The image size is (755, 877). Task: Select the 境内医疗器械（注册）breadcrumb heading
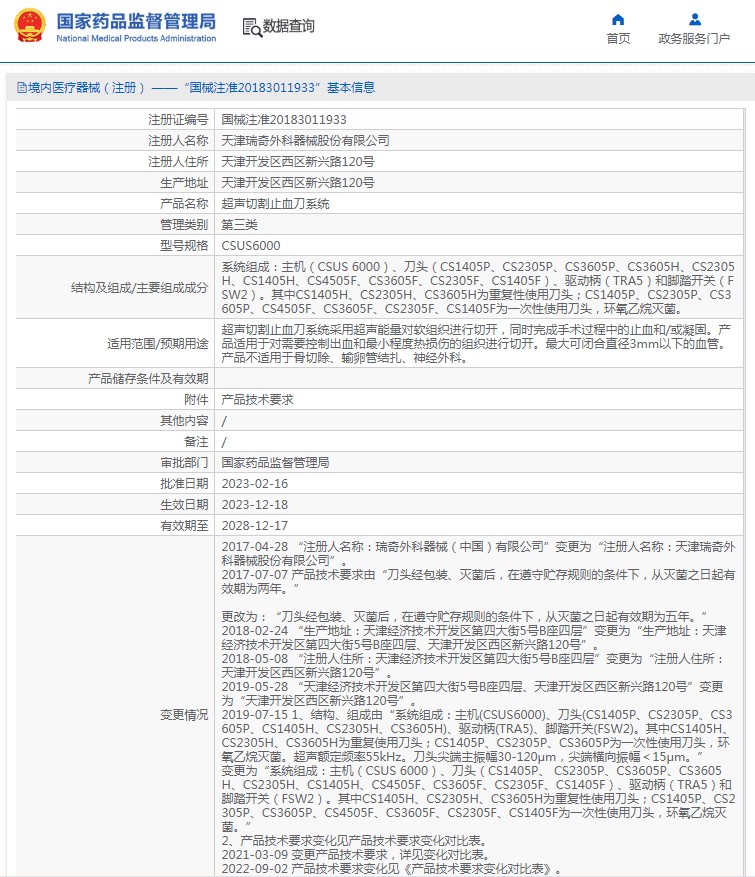[86, 88]
